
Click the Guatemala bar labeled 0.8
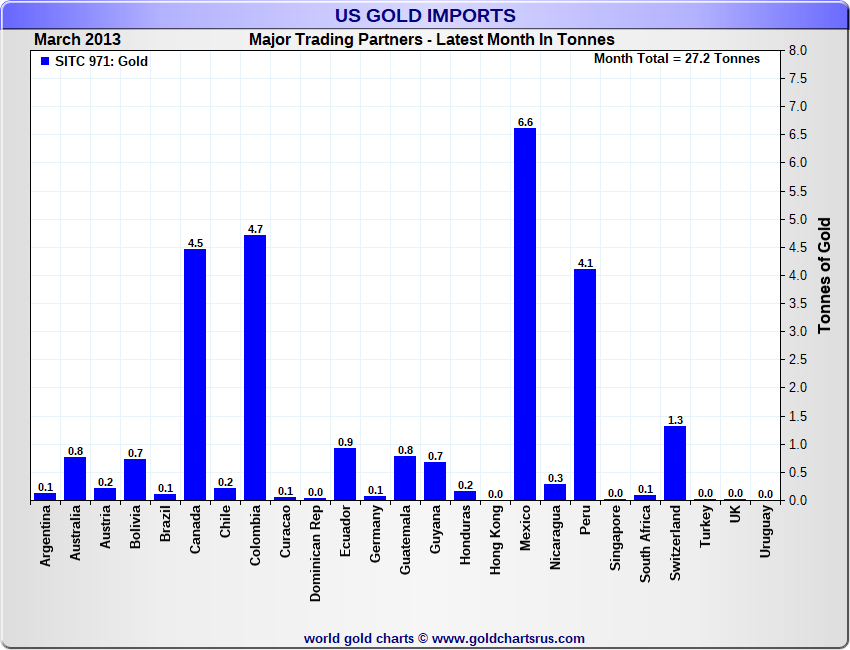(405, 478)
